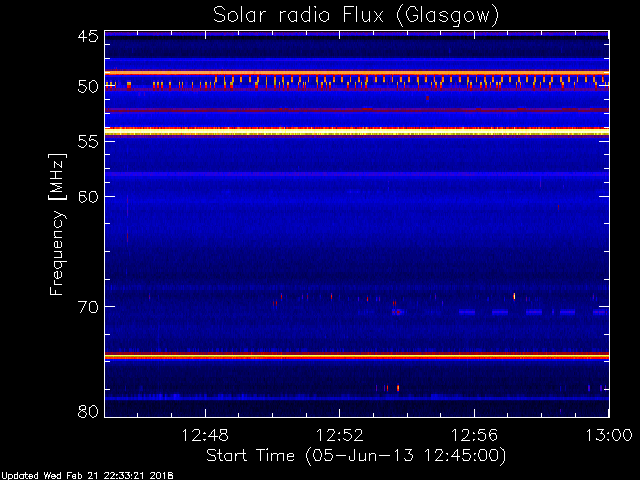This screenshot has height=480, width=640.
Task: Click the 50 frequency tick label
Action: 88,87
